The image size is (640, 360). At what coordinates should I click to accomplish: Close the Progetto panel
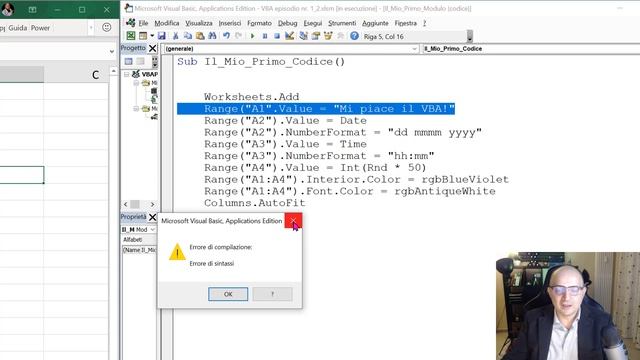pos(152,48)
